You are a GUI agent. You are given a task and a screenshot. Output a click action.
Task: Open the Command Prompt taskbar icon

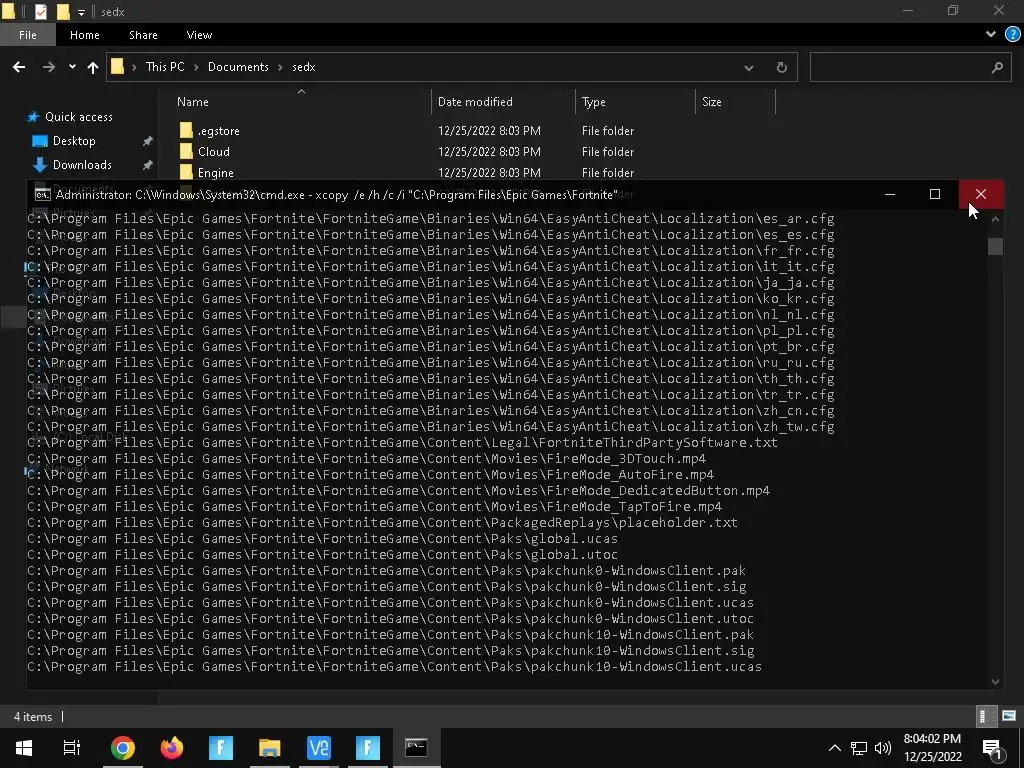(416, 748)
